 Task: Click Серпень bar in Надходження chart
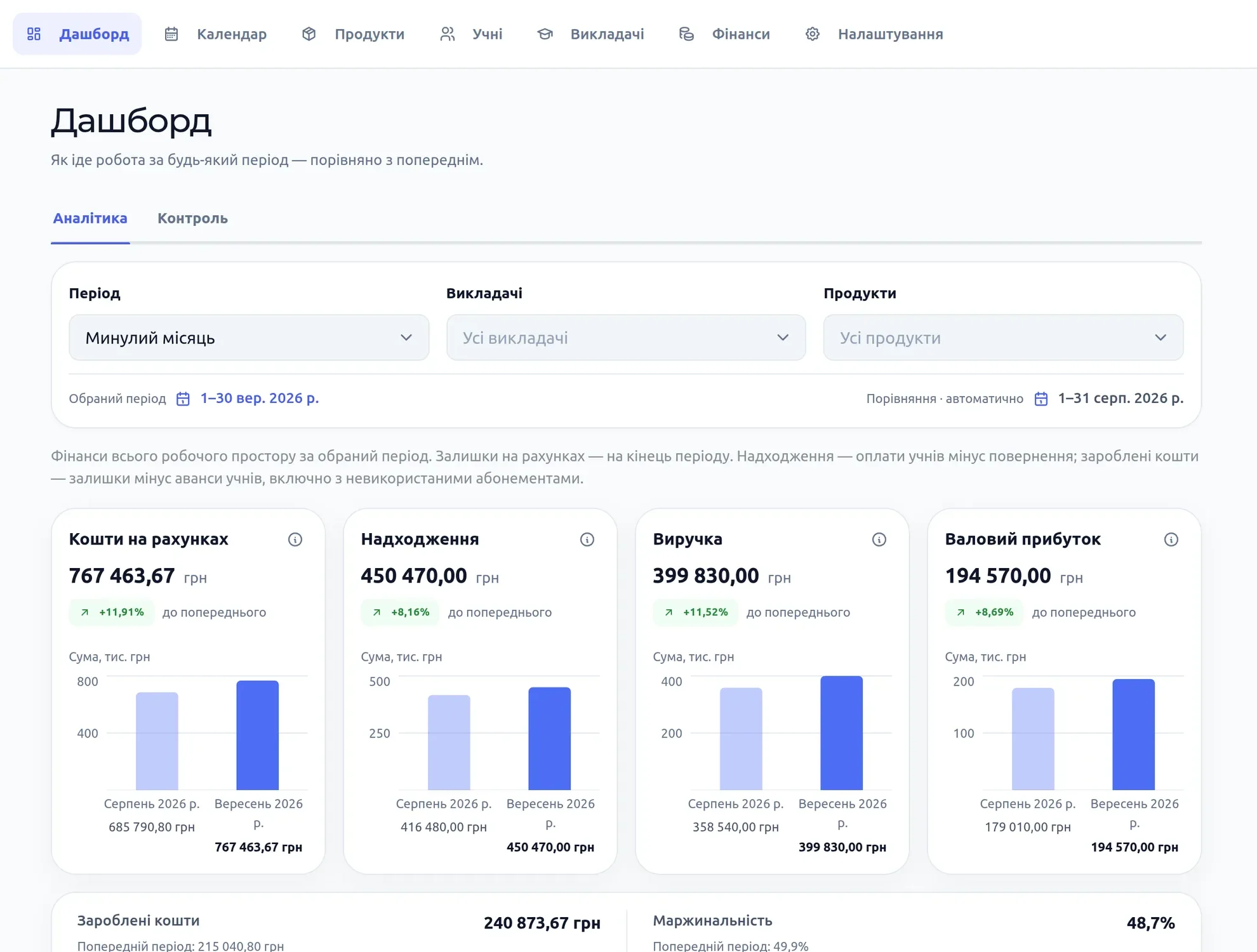point(449,743)
